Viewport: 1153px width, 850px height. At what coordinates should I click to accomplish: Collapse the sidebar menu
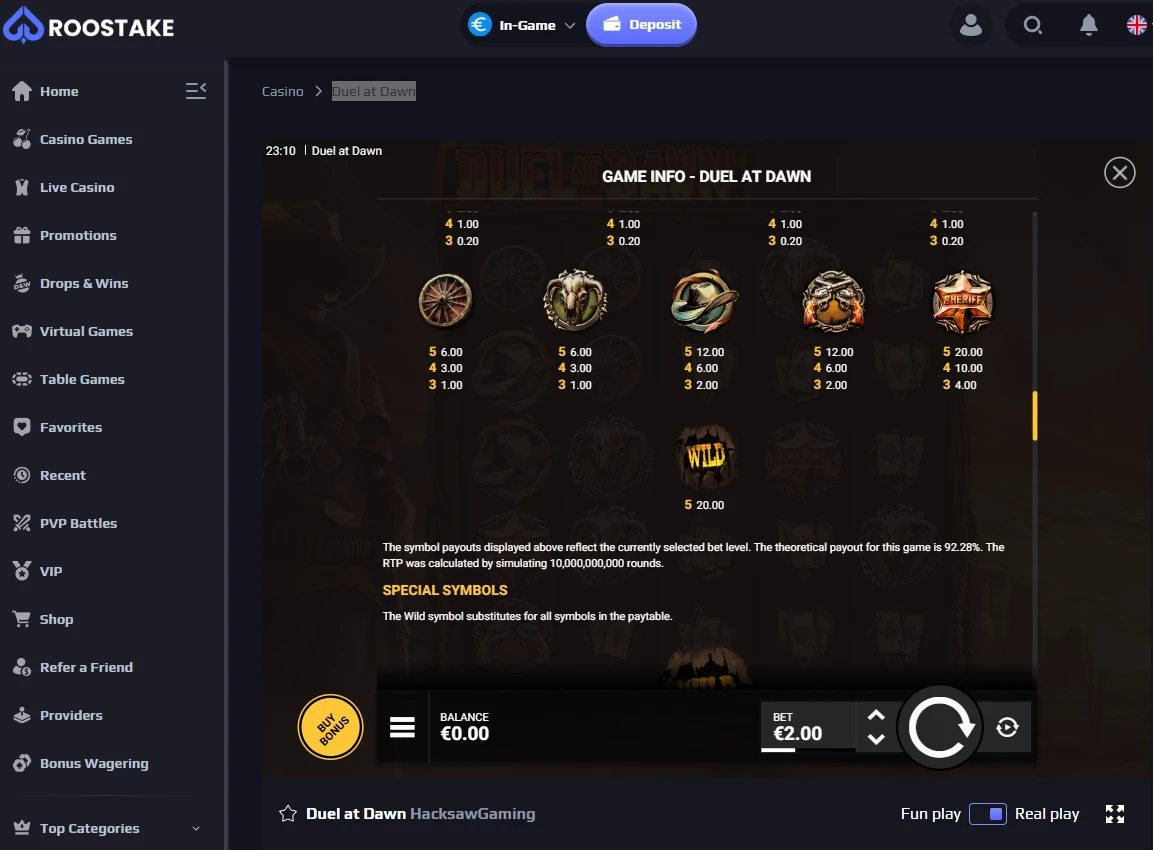click(x=196, y=90)
